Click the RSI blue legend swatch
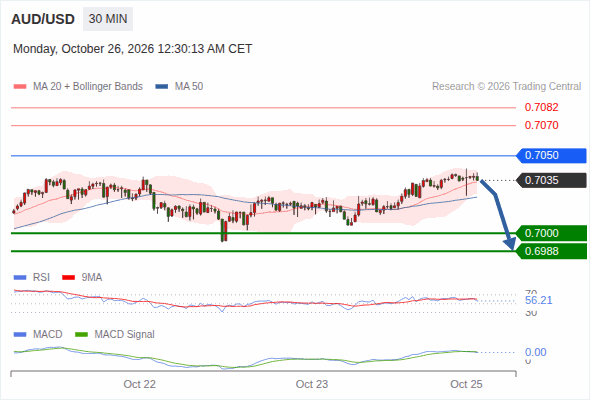Viewport: 590px width, 400px height. 20,278
